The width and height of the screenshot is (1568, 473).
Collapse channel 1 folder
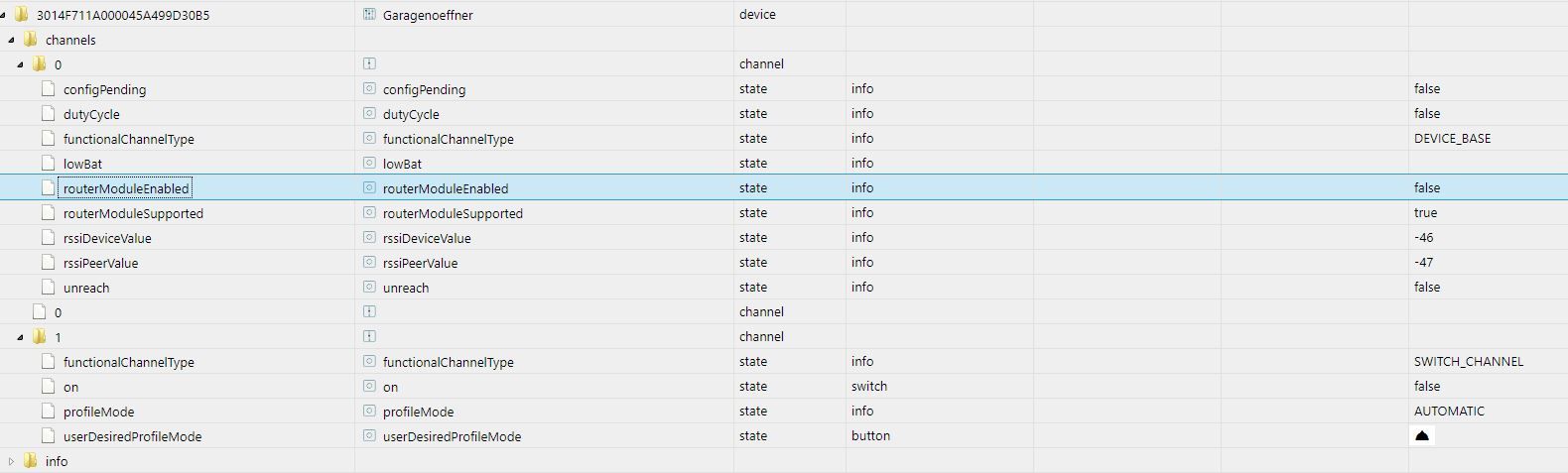tap(21, 337)
